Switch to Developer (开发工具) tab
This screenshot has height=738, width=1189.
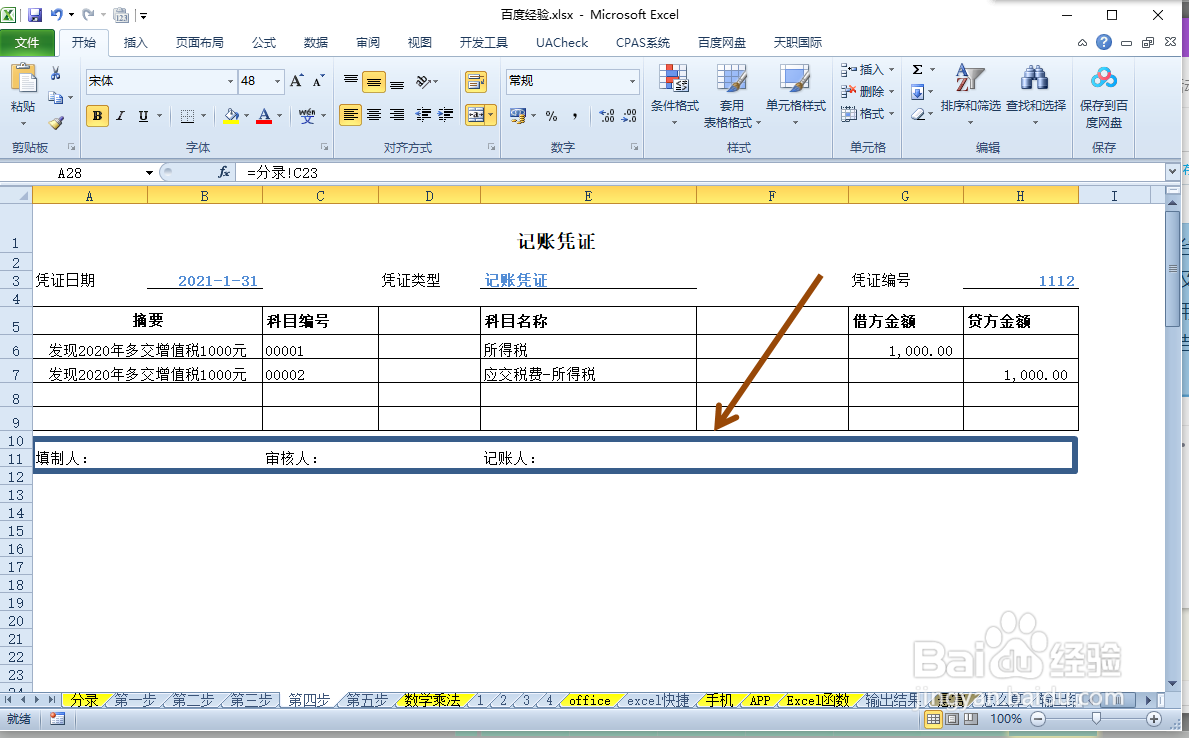[x=484, y=42]
